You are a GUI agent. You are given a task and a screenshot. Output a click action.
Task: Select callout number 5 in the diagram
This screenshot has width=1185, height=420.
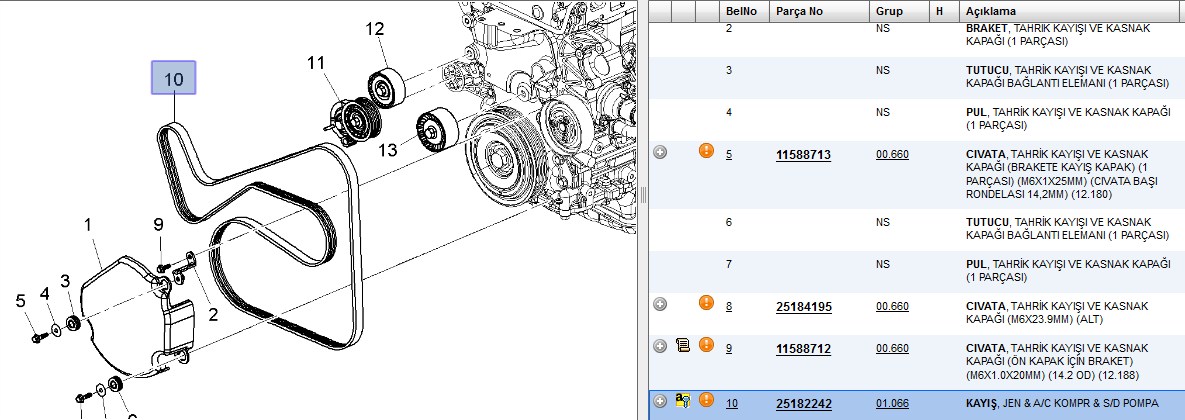click(21, 301)
